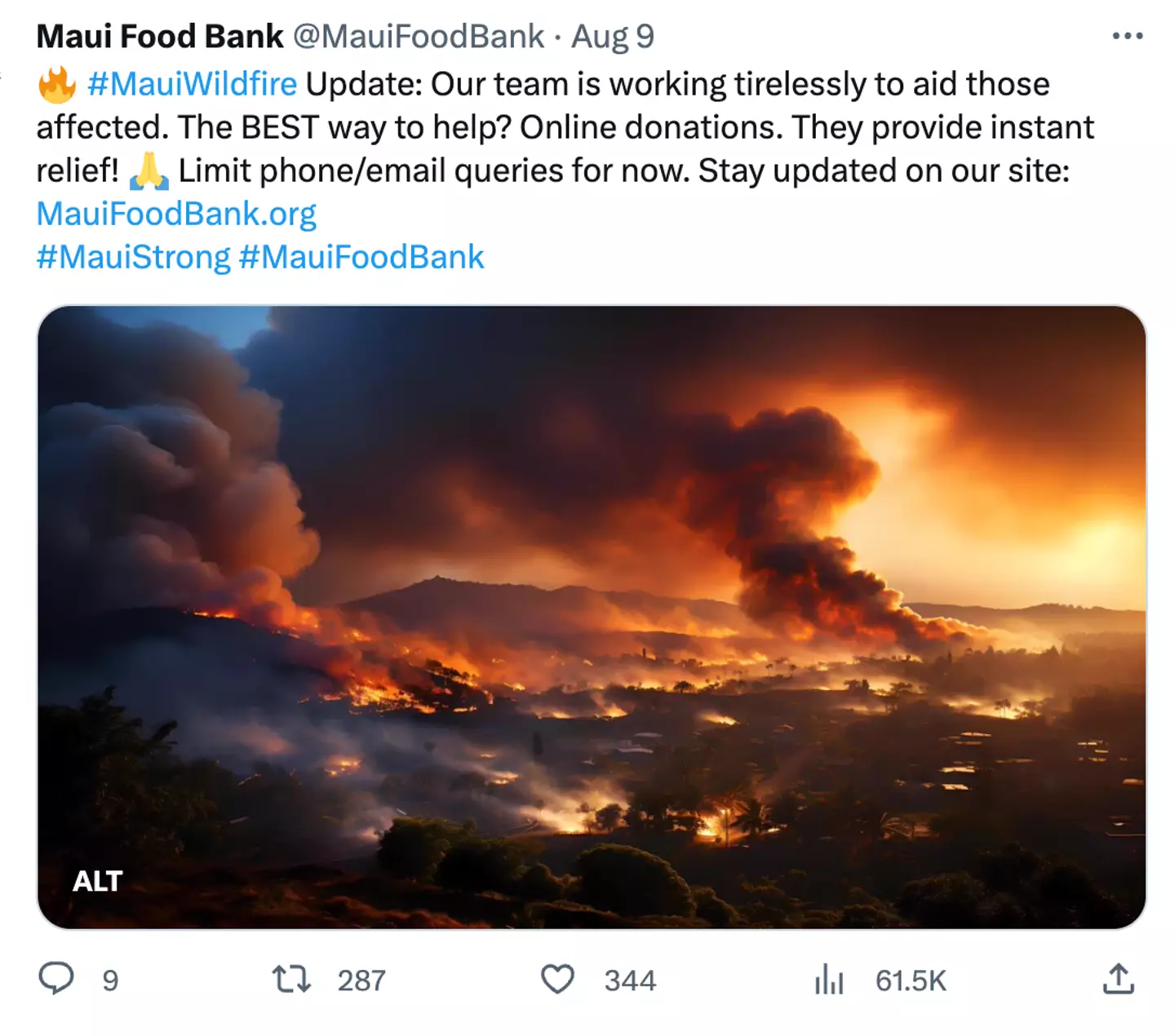Click the 61.5K views count
This screenshot has height=1036, width=1175.
click(911, 980)
